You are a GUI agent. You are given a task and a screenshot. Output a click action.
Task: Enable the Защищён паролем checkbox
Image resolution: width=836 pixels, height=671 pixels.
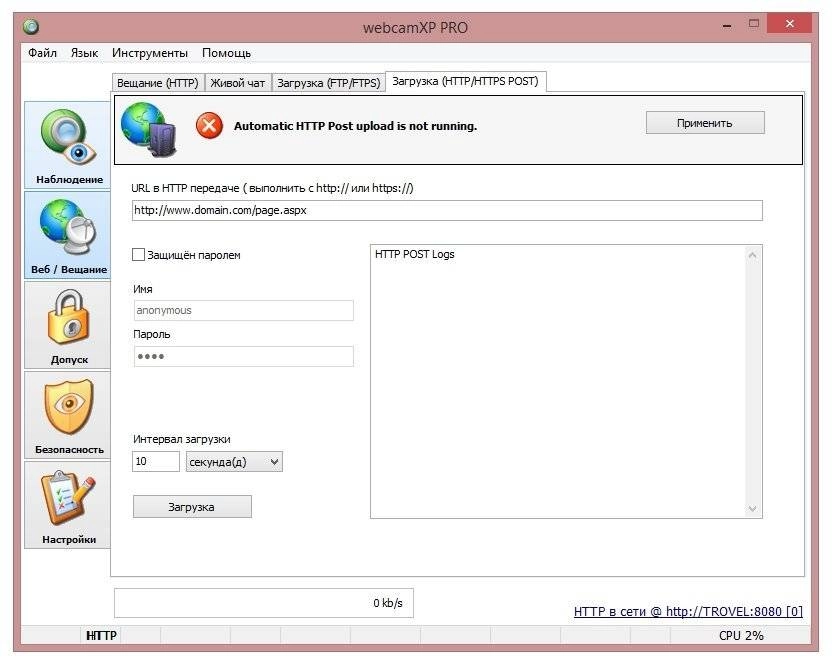pos(138,255)
